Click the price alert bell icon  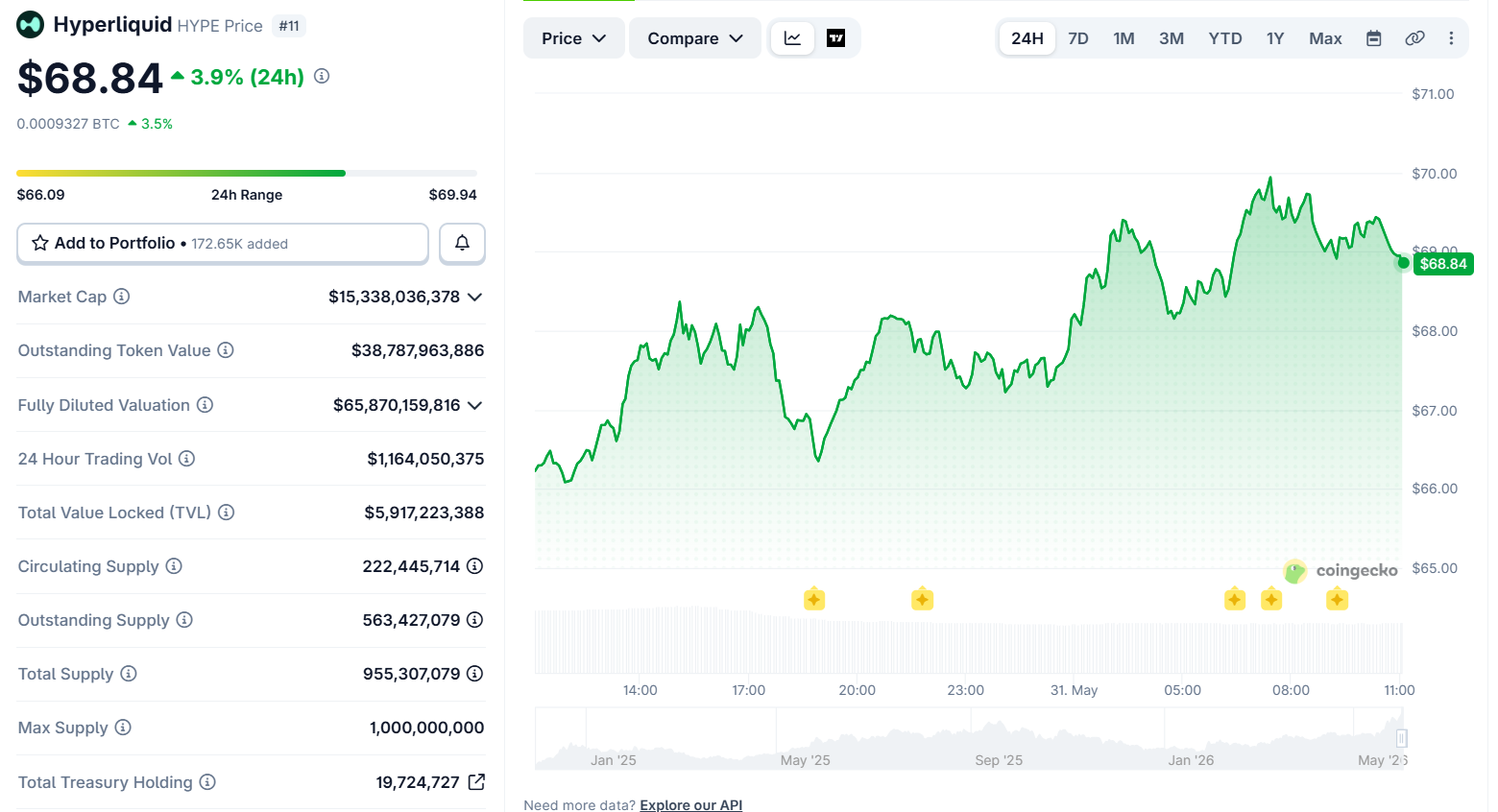[462, 243]
